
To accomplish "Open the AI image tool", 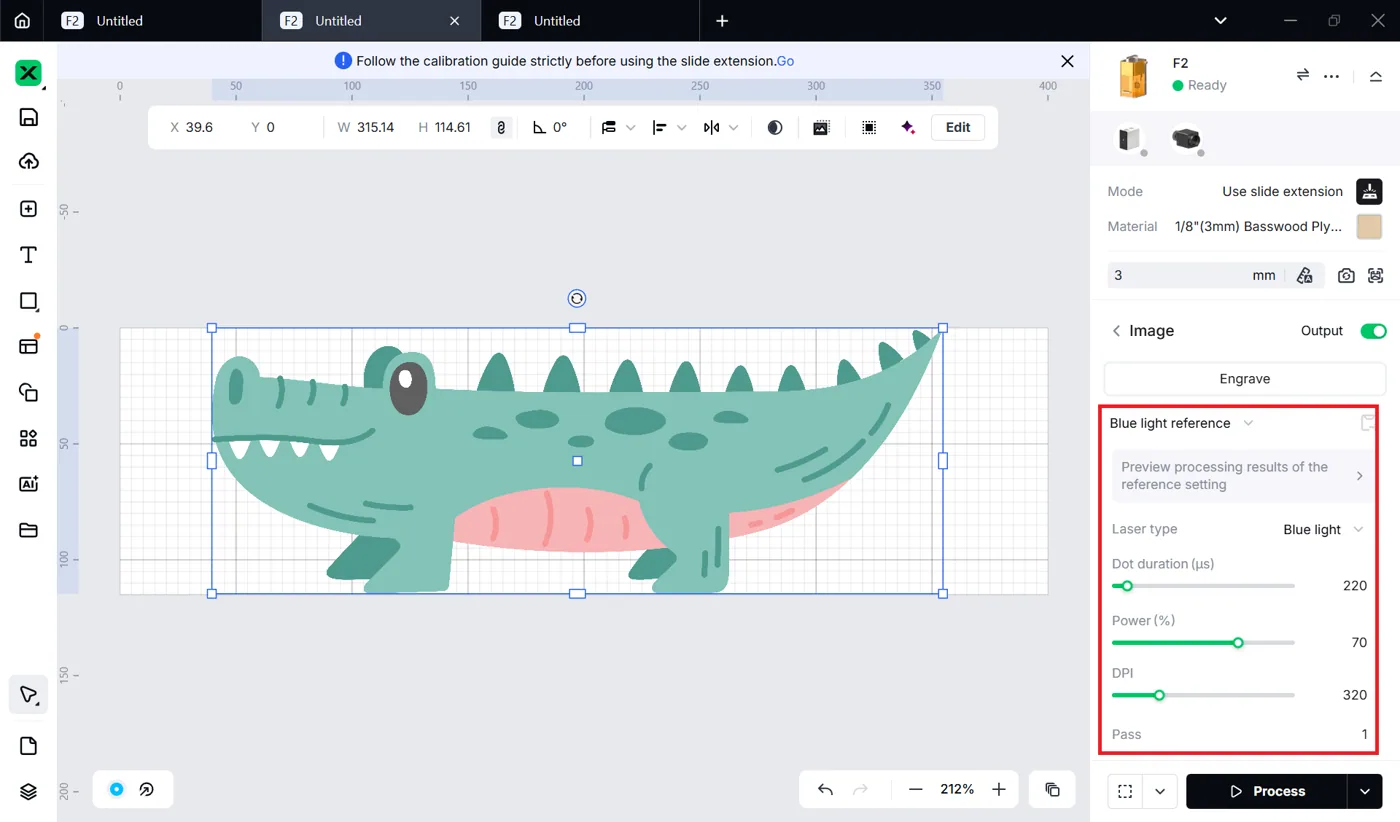I will click(29, 484).
